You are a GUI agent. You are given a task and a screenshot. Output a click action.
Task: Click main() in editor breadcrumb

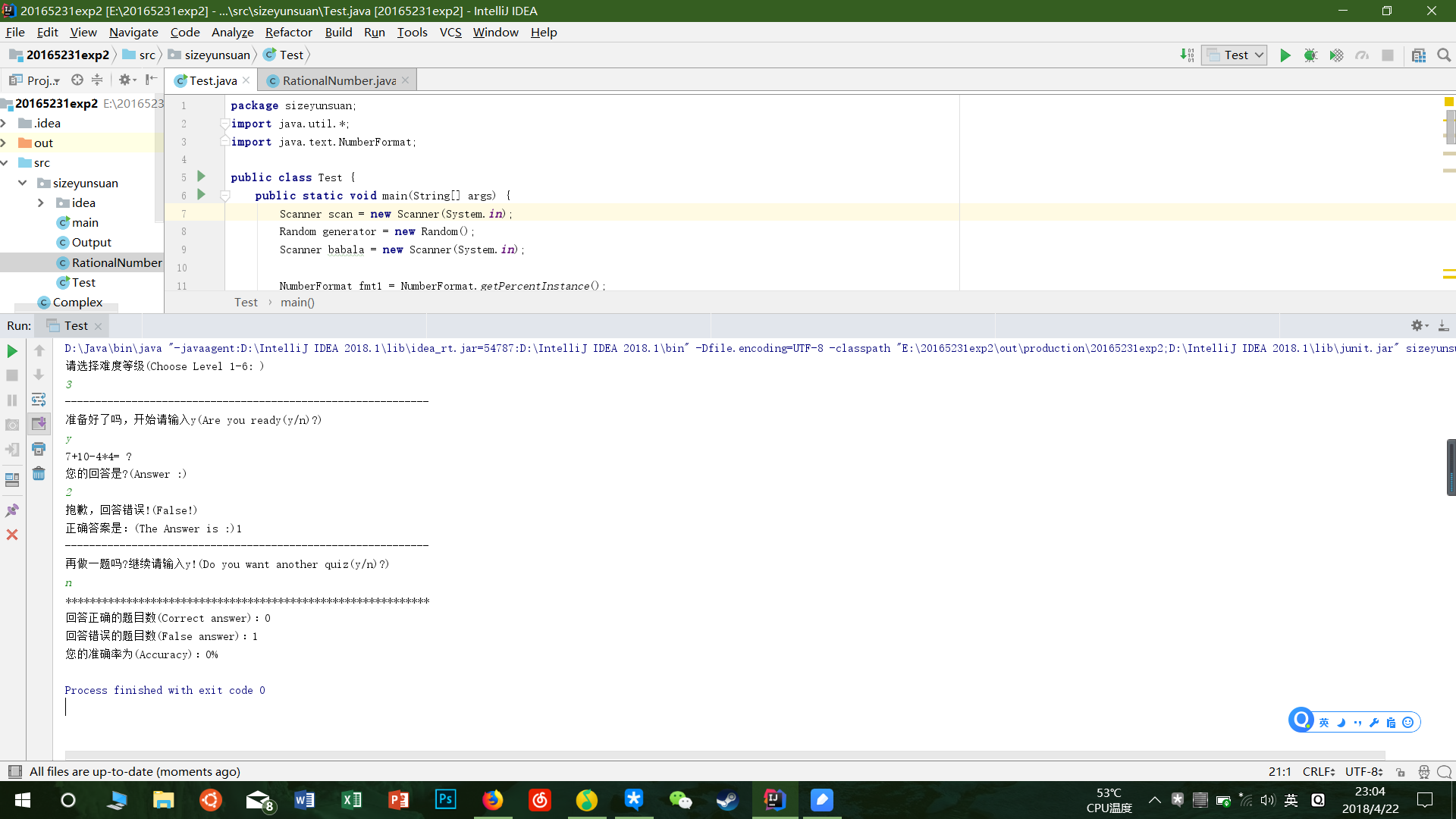[297, 302]
